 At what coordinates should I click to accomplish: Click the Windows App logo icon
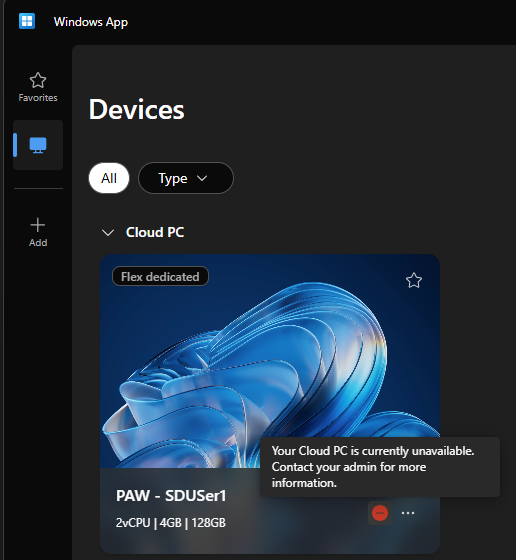27,21
